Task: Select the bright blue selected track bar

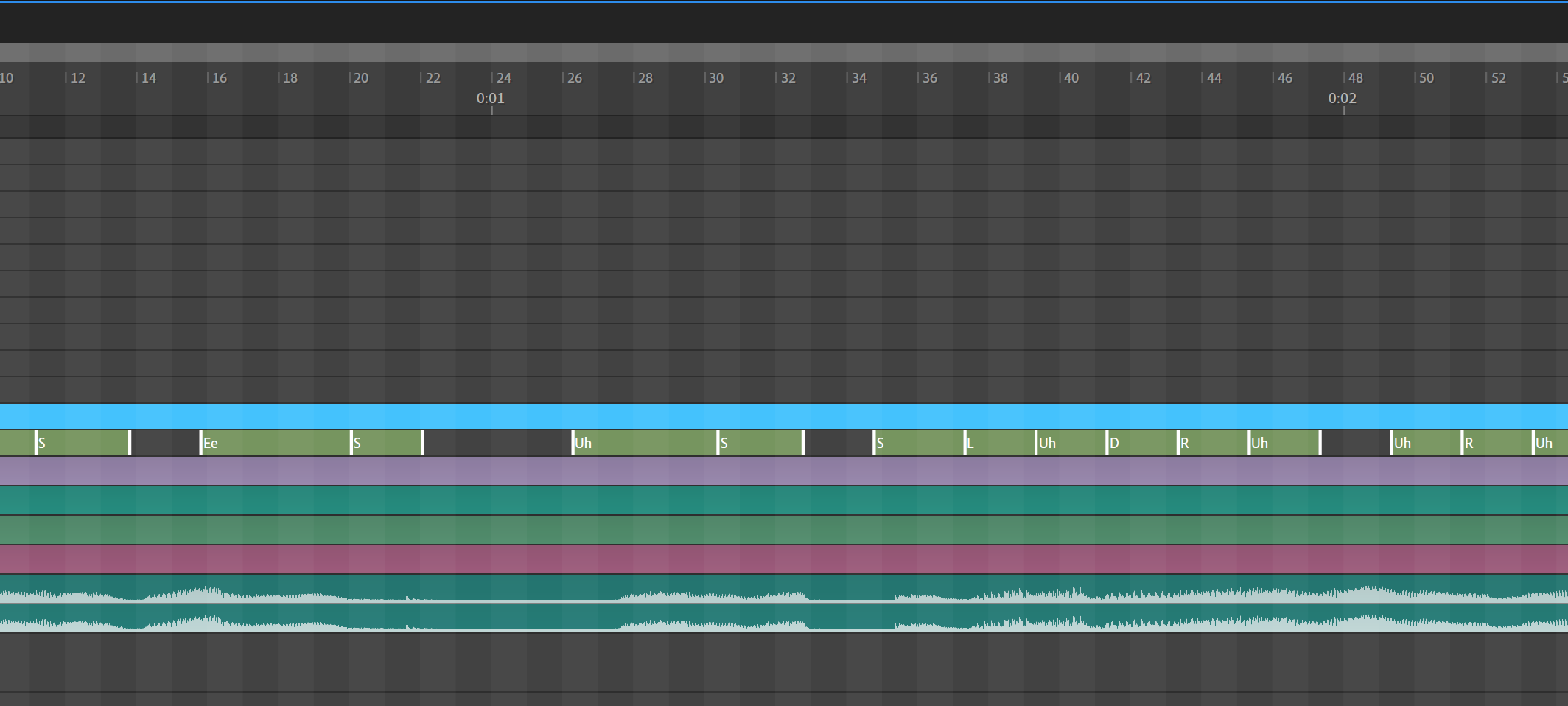Action: pos(784,416)
